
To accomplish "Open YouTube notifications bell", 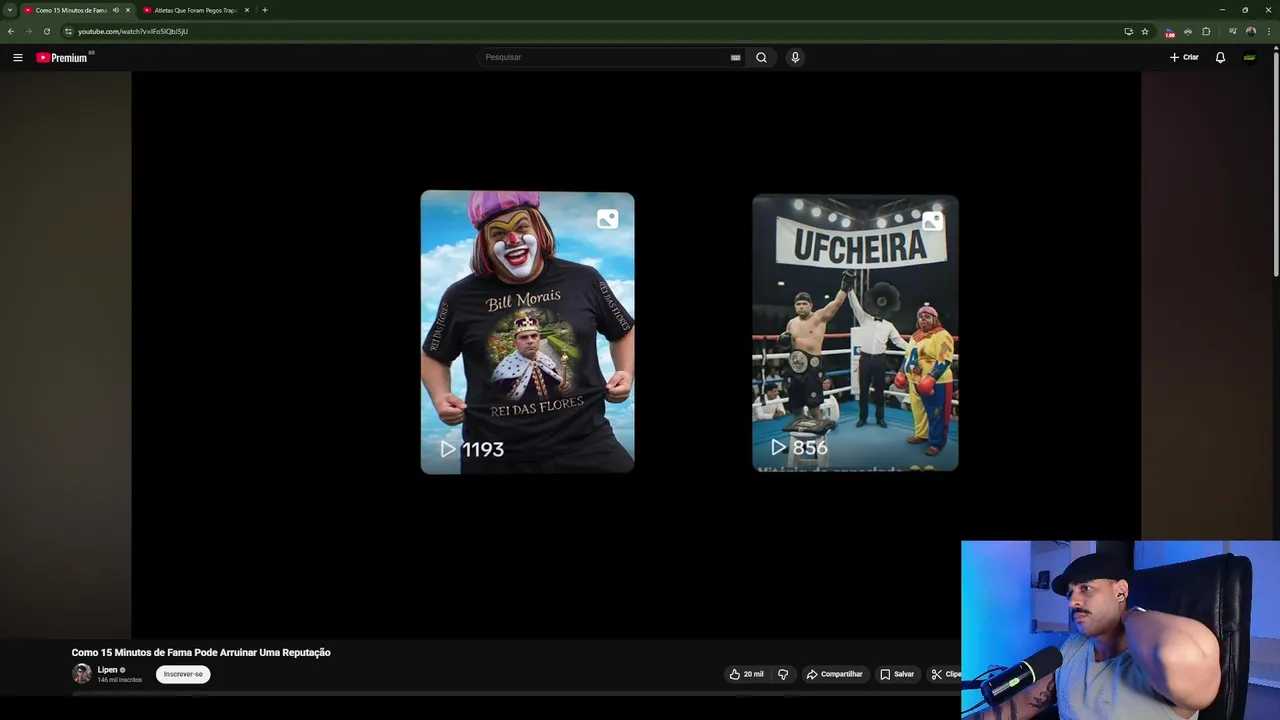I will tap(1220, 57).
